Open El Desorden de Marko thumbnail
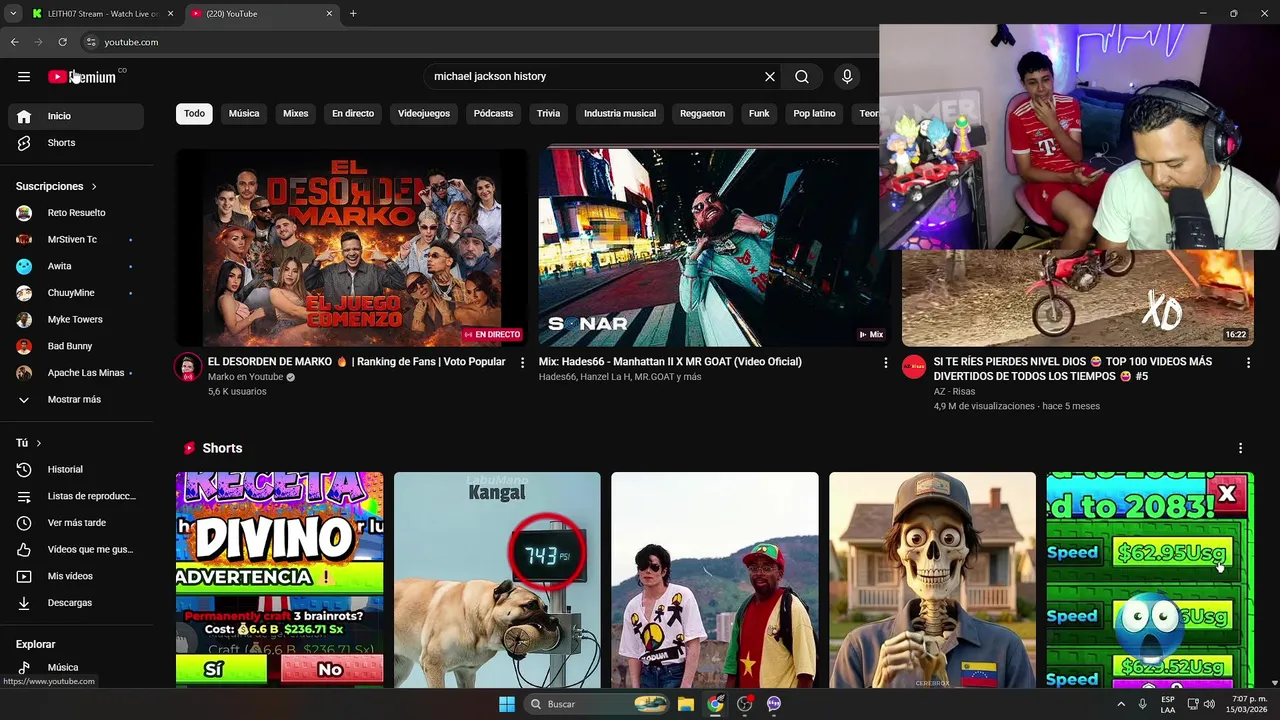The height and width of the screenshot is (720, 1280). (352, 248)
